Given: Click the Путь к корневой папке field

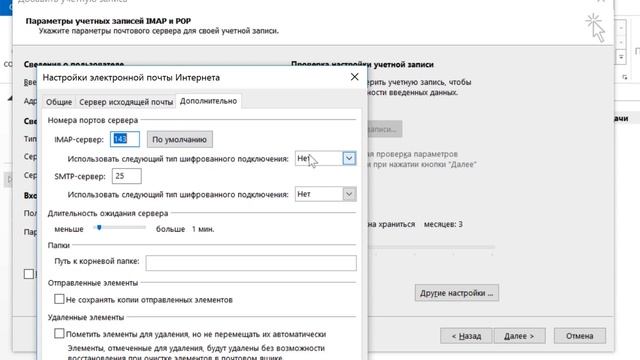Looking at the screenshot, I should click(x=251, y=263).
